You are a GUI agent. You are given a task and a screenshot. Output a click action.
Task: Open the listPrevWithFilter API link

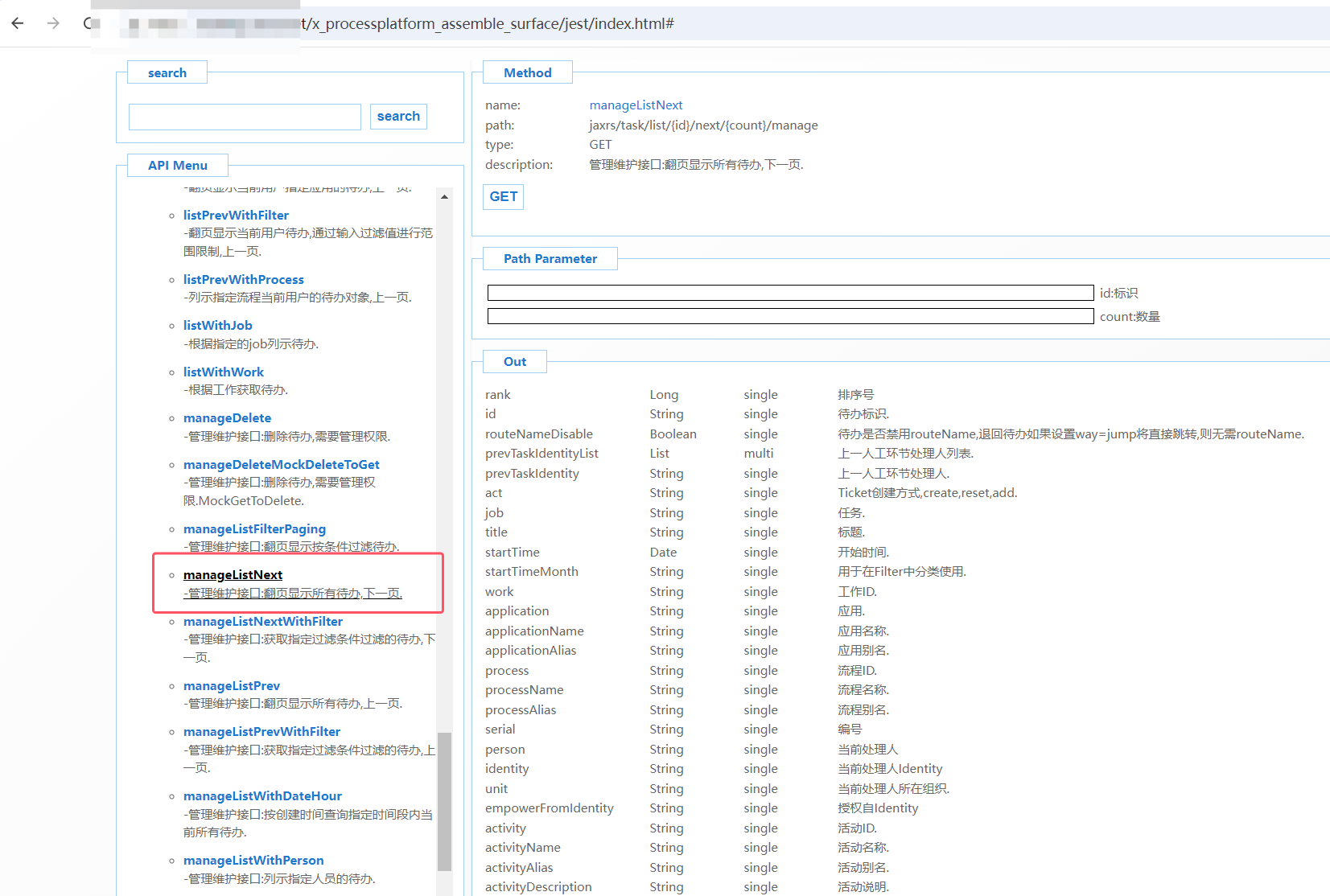(236, 215)
